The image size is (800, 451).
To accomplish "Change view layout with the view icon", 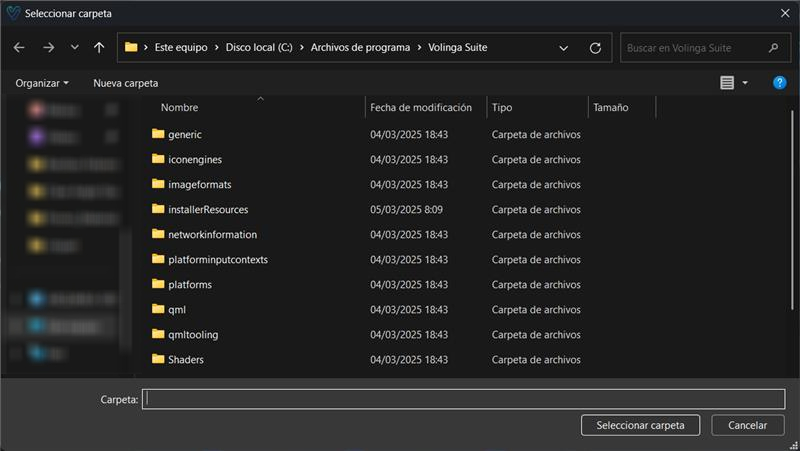I will tap(727, 83).
